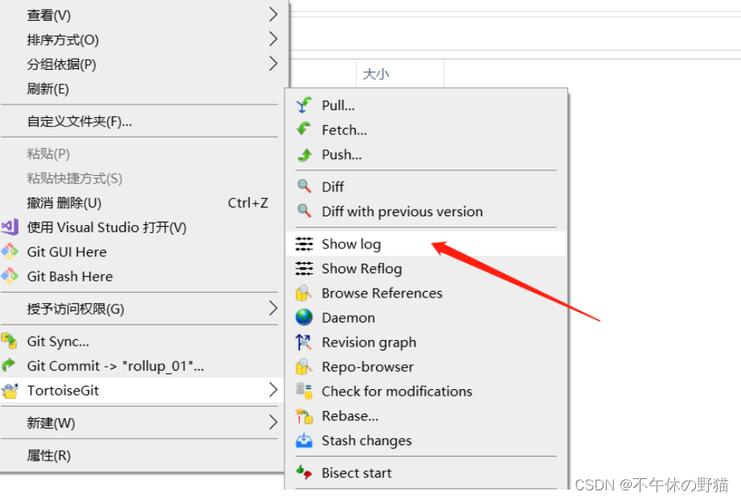Click the Repo-browser text
Screen dimensions: 741x500
pos(367,367)
